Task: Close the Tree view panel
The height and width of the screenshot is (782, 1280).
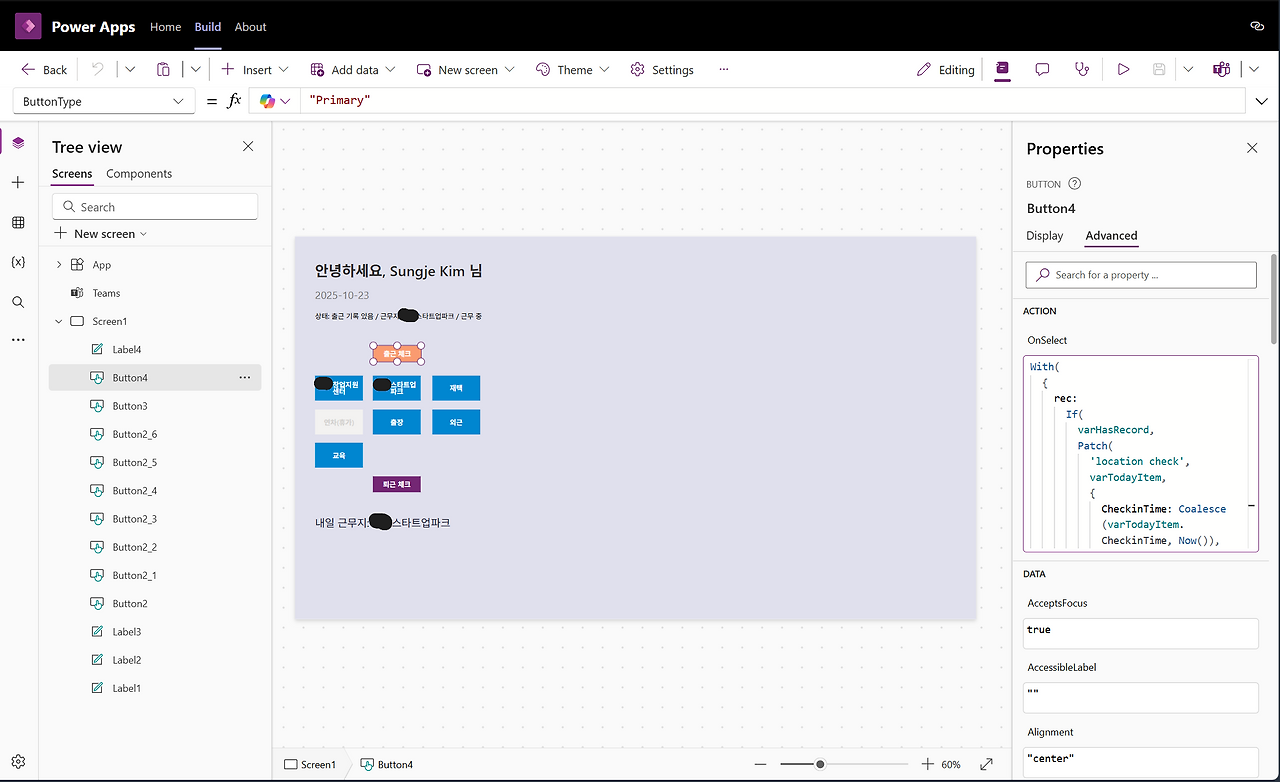Action: coord(248,147)
